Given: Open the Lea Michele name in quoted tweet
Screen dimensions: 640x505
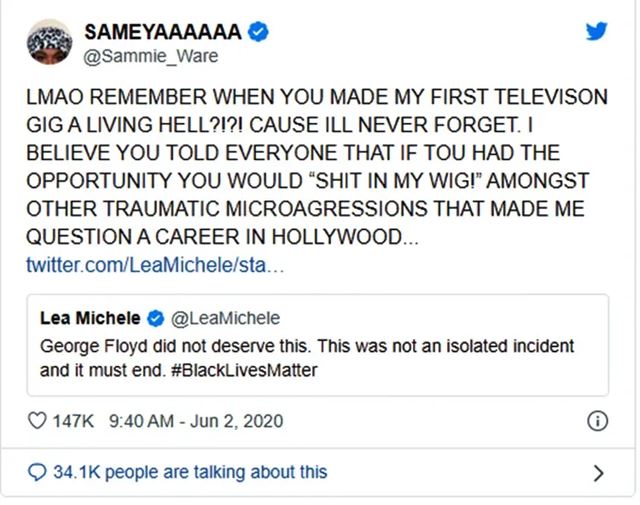Looking at the screenshot, I should [x=91, y=319].
